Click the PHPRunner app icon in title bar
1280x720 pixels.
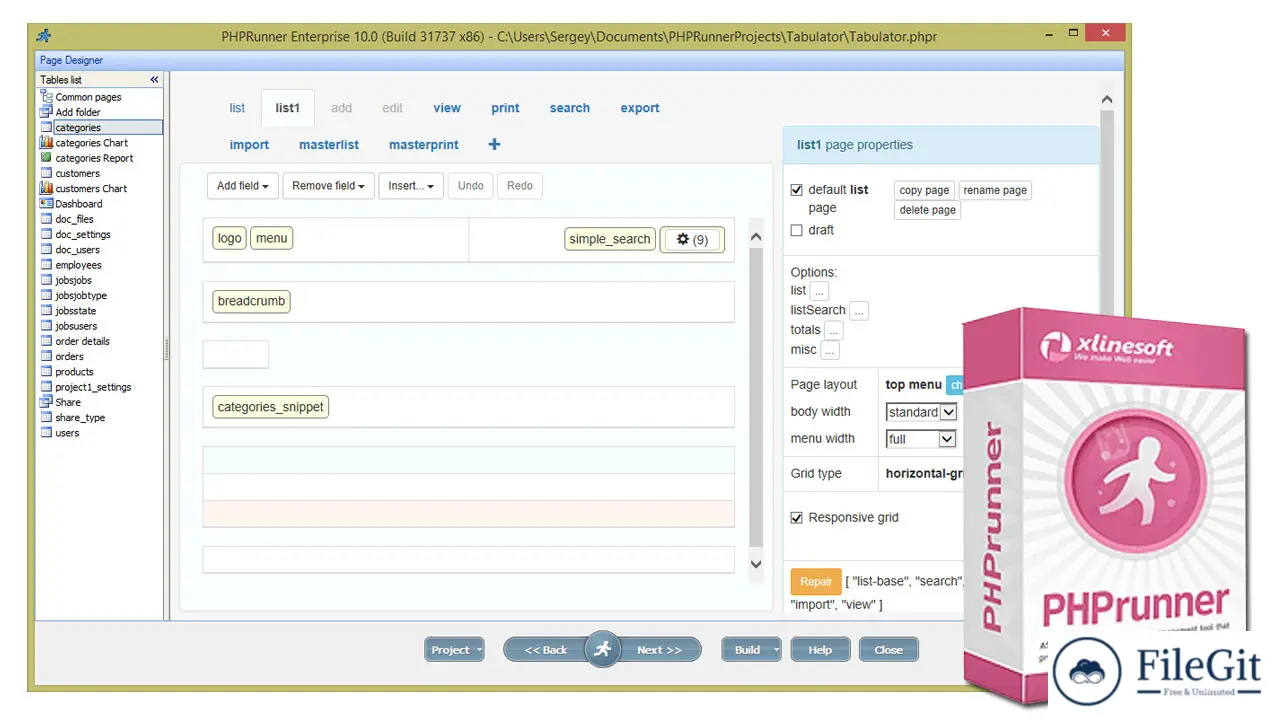click(44, 35)
